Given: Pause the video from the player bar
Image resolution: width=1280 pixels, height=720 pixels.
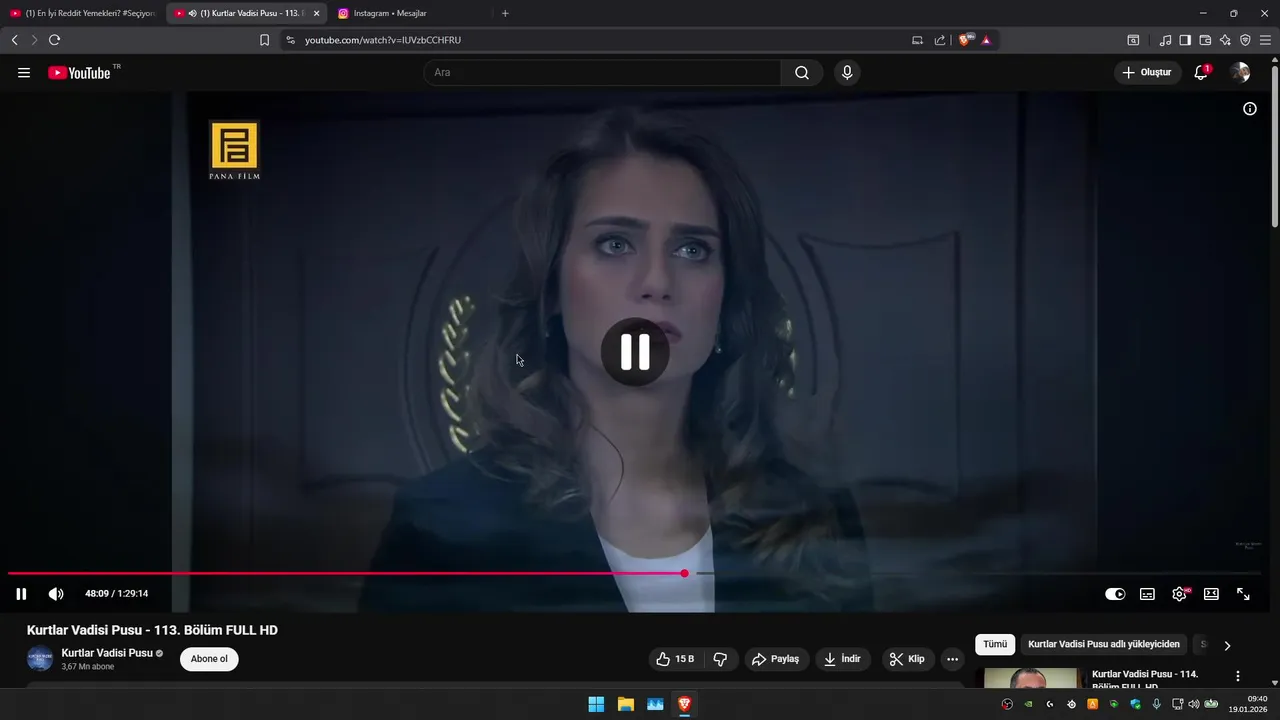Looking at the screenshot, I should coord(21,594).
